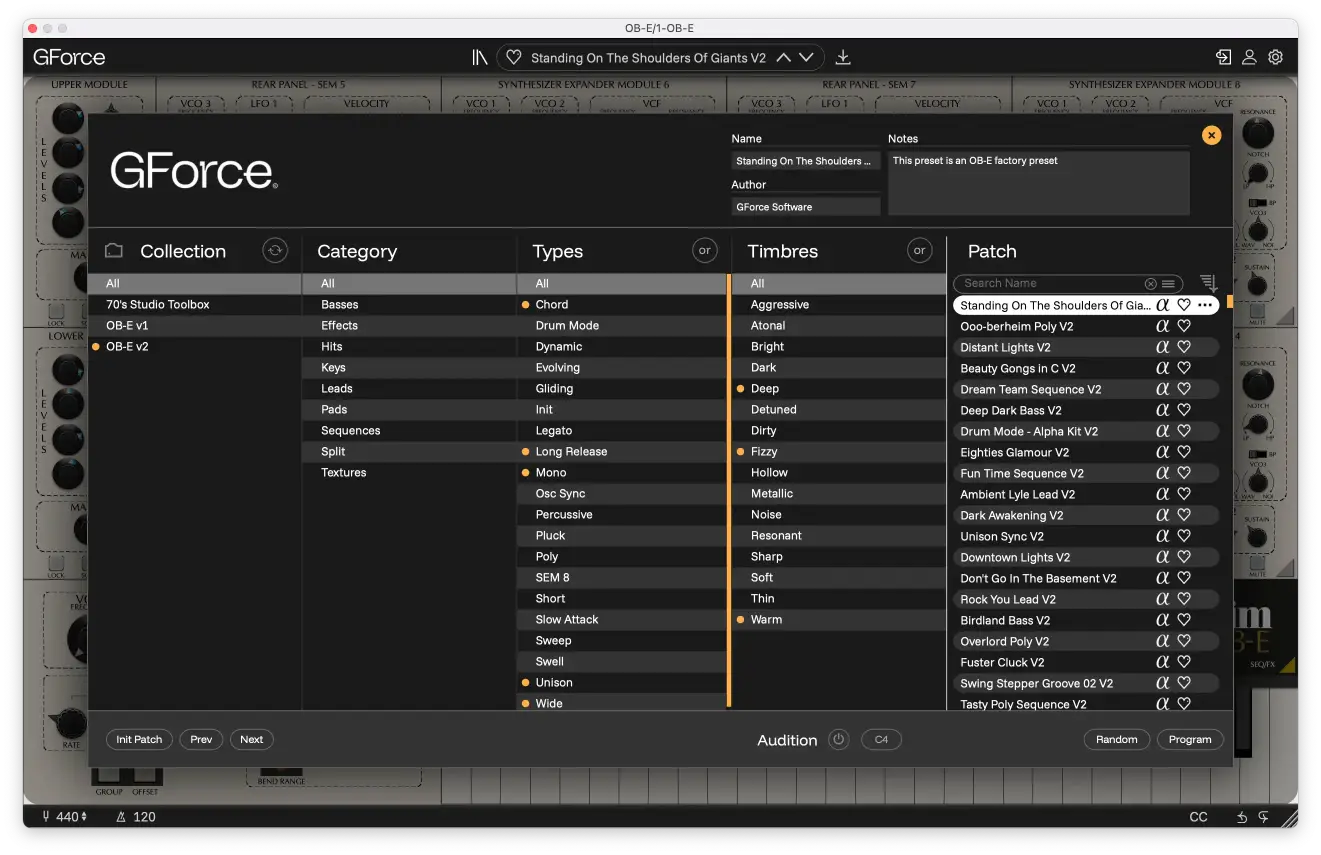Viewport: 1321px width, 855px height.
Task: Click the Program button
Action: [1190, 740]
